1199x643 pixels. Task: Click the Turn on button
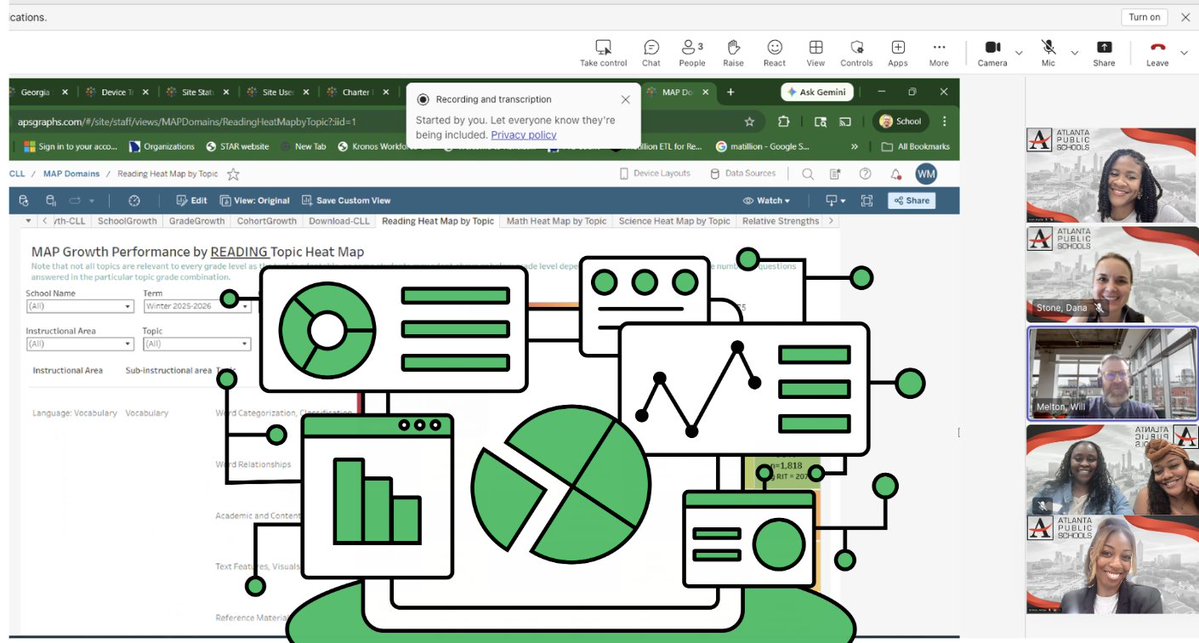coord(1145,17)
